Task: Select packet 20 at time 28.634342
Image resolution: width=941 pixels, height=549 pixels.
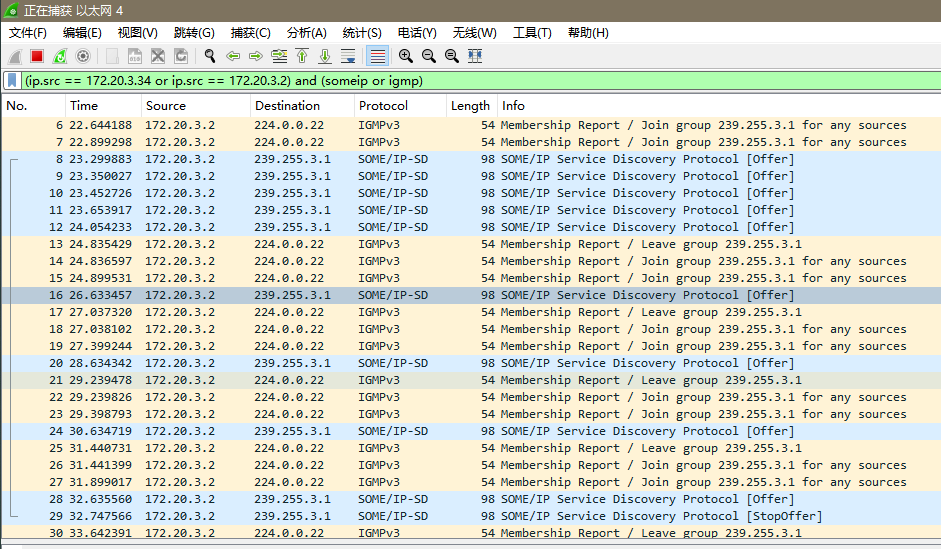Action: (x=471, y=363)
